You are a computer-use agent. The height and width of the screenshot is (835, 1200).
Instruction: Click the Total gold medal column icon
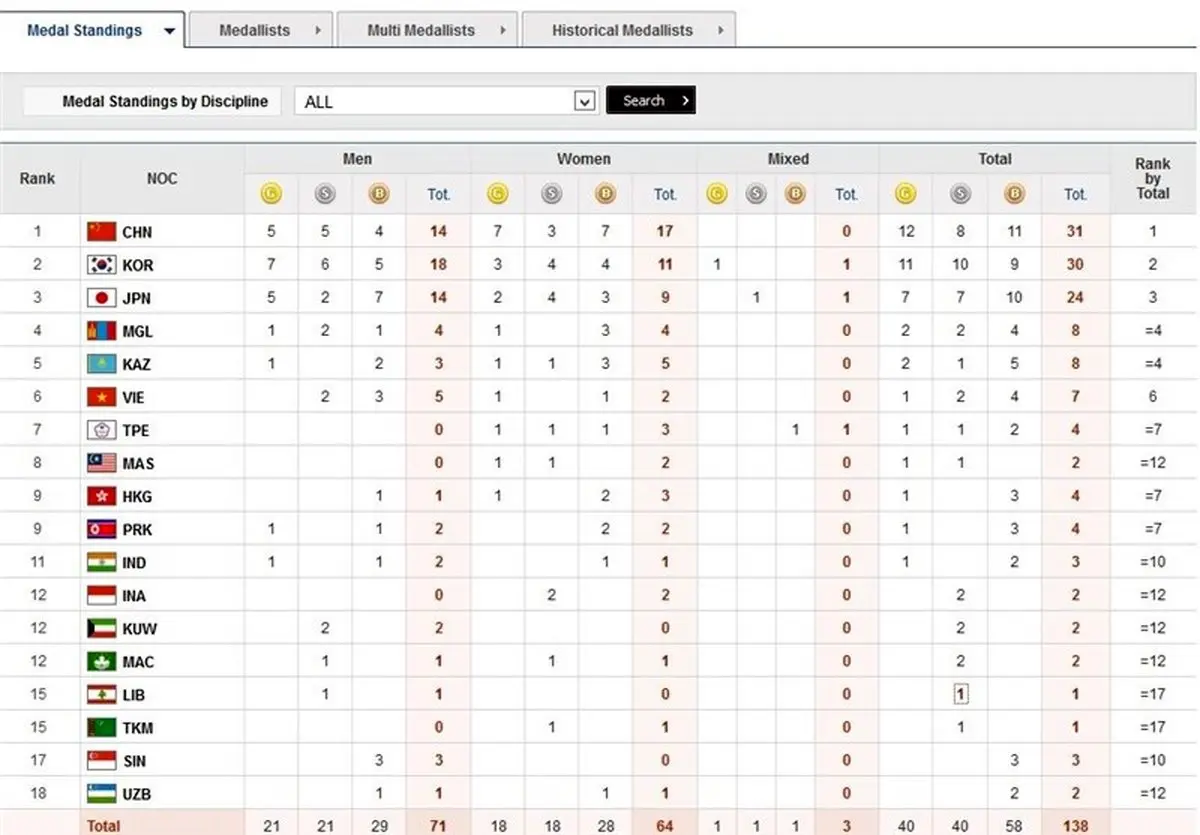(906, 194)
